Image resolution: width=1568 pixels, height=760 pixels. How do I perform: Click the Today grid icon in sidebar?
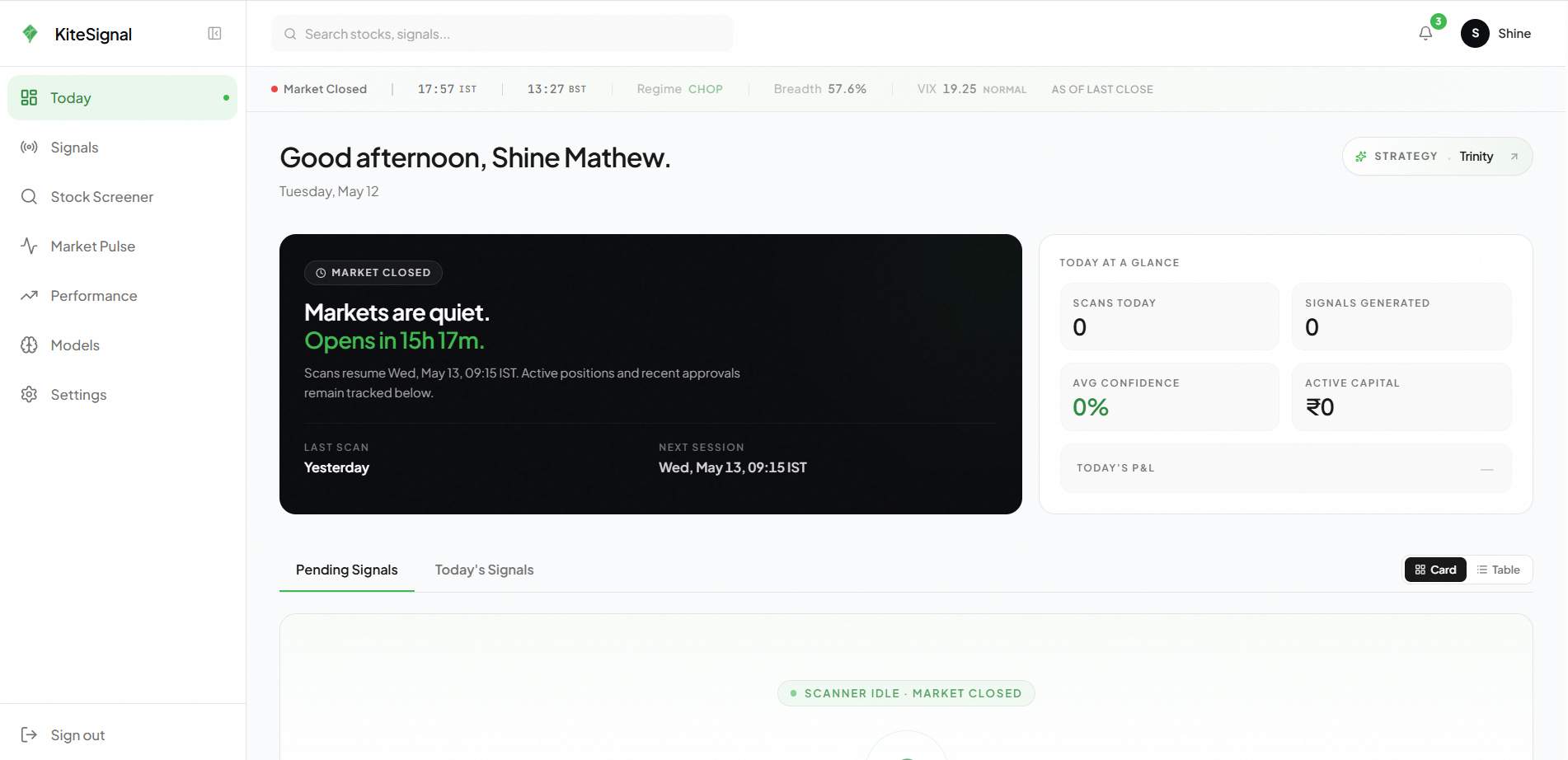click(x=29, y=98)
